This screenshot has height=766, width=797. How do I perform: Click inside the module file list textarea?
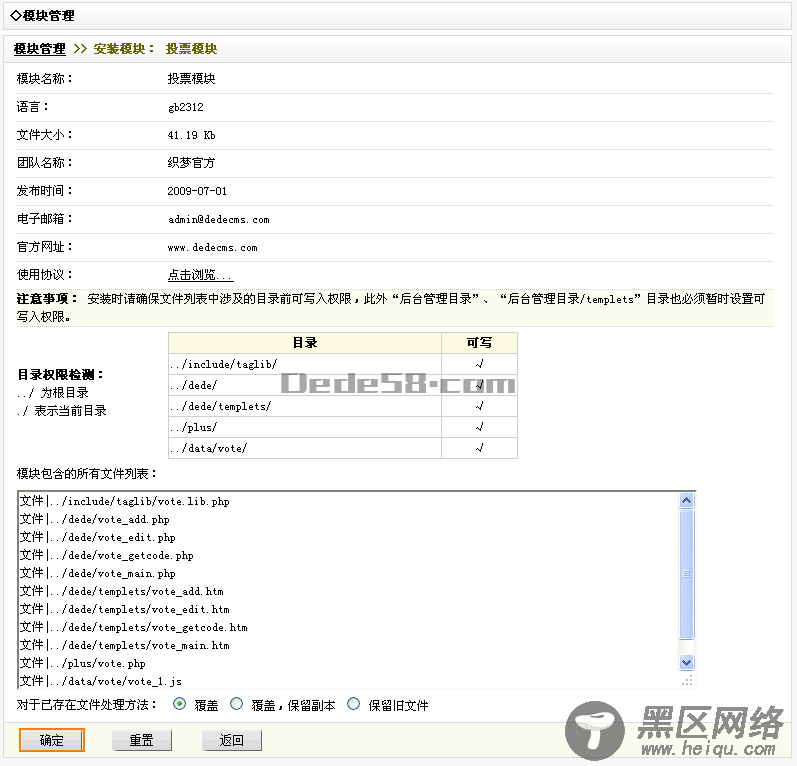[356, 590]
